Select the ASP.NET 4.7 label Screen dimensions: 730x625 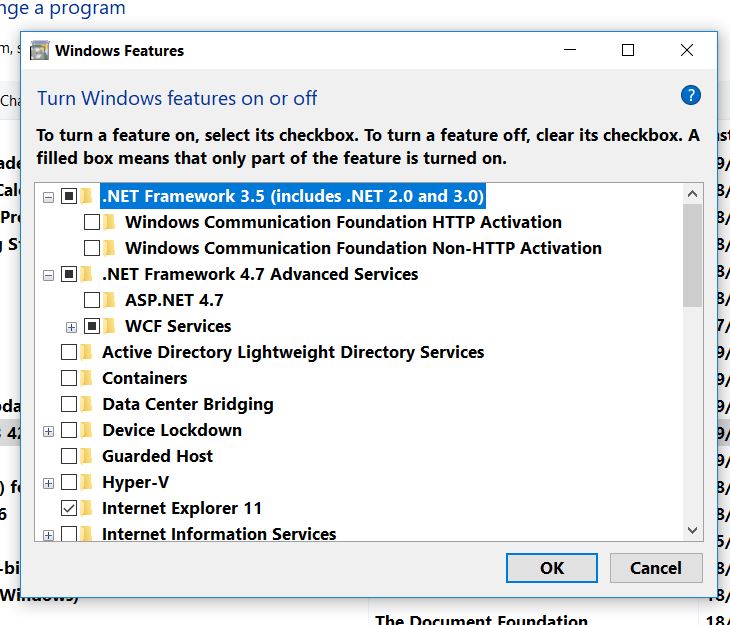coord(175,300)
